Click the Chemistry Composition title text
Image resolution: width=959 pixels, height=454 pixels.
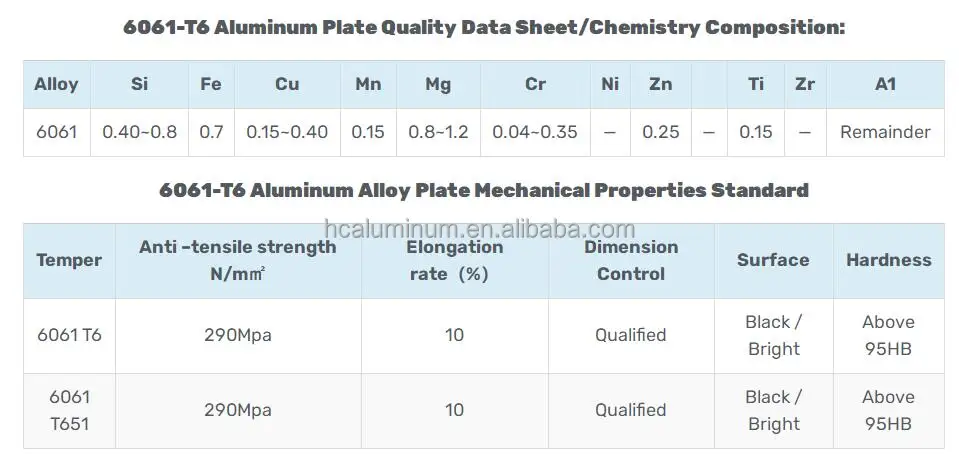pyautogui.click(x=484, y=27)
